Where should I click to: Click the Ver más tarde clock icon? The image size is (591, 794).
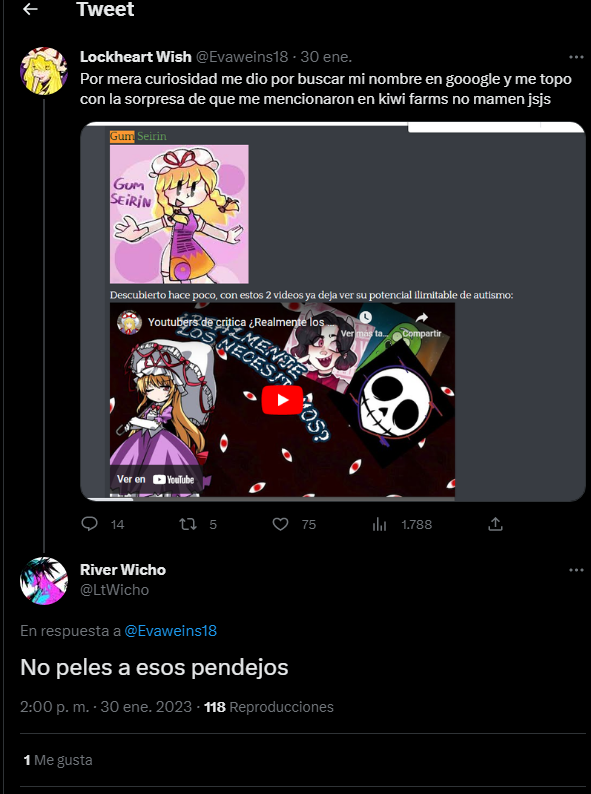[x=365, y=317]
